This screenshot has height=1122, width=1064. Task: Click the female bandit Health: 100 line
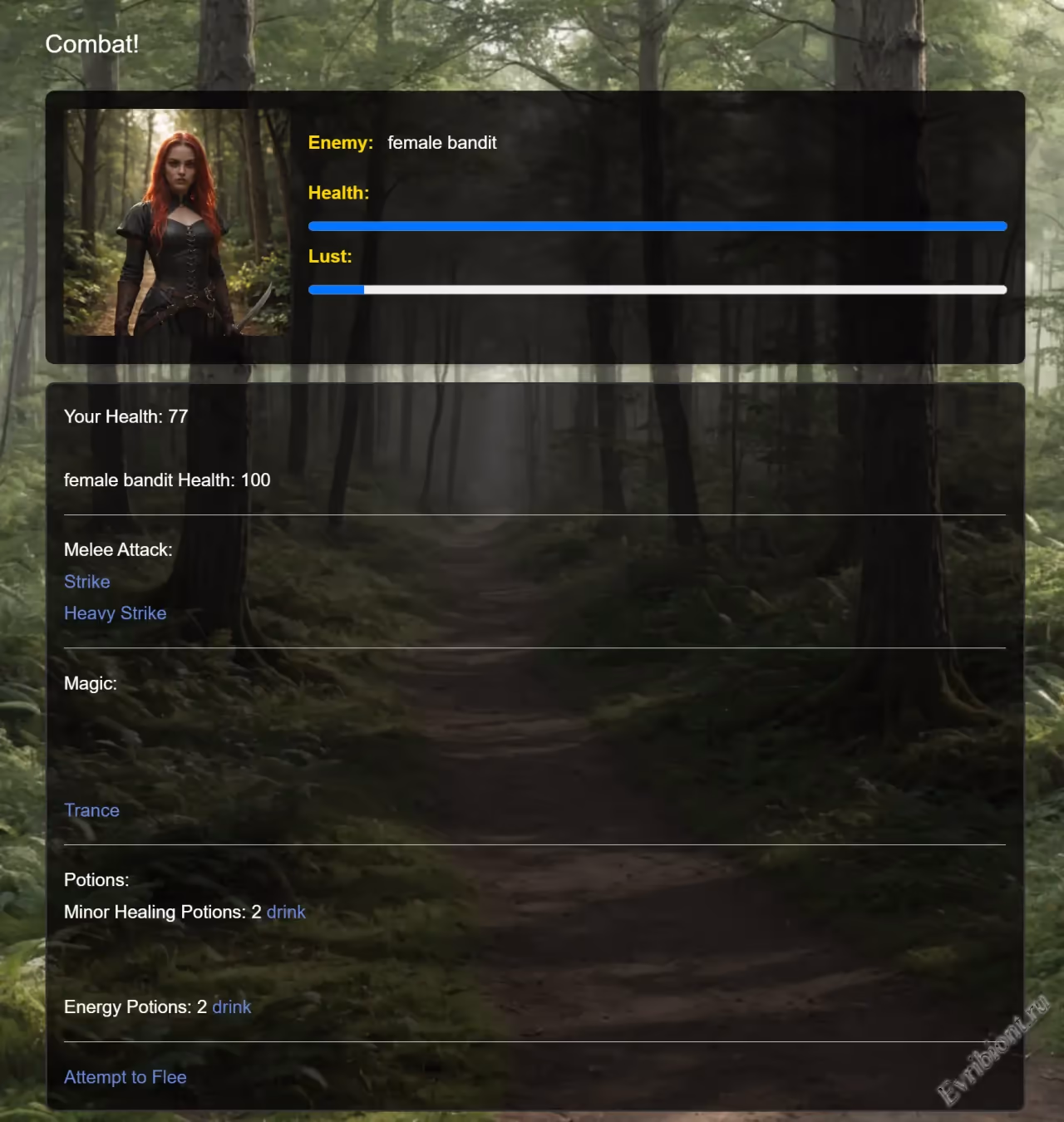click(167, 480)
